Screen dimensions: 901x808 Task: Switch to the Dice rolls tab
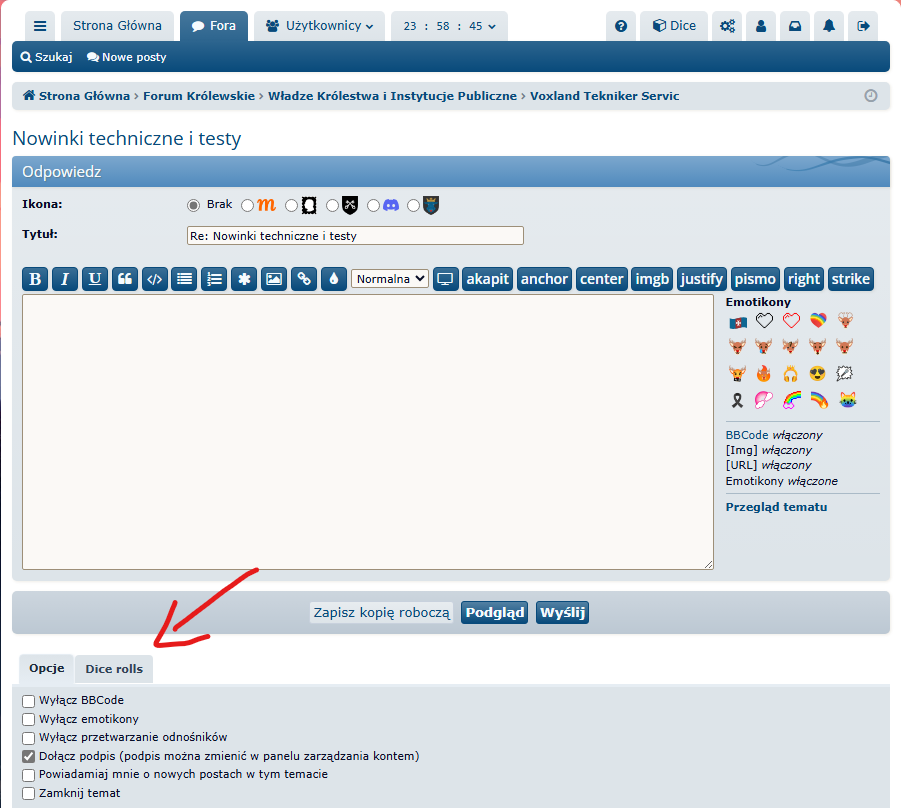point(114,669)
